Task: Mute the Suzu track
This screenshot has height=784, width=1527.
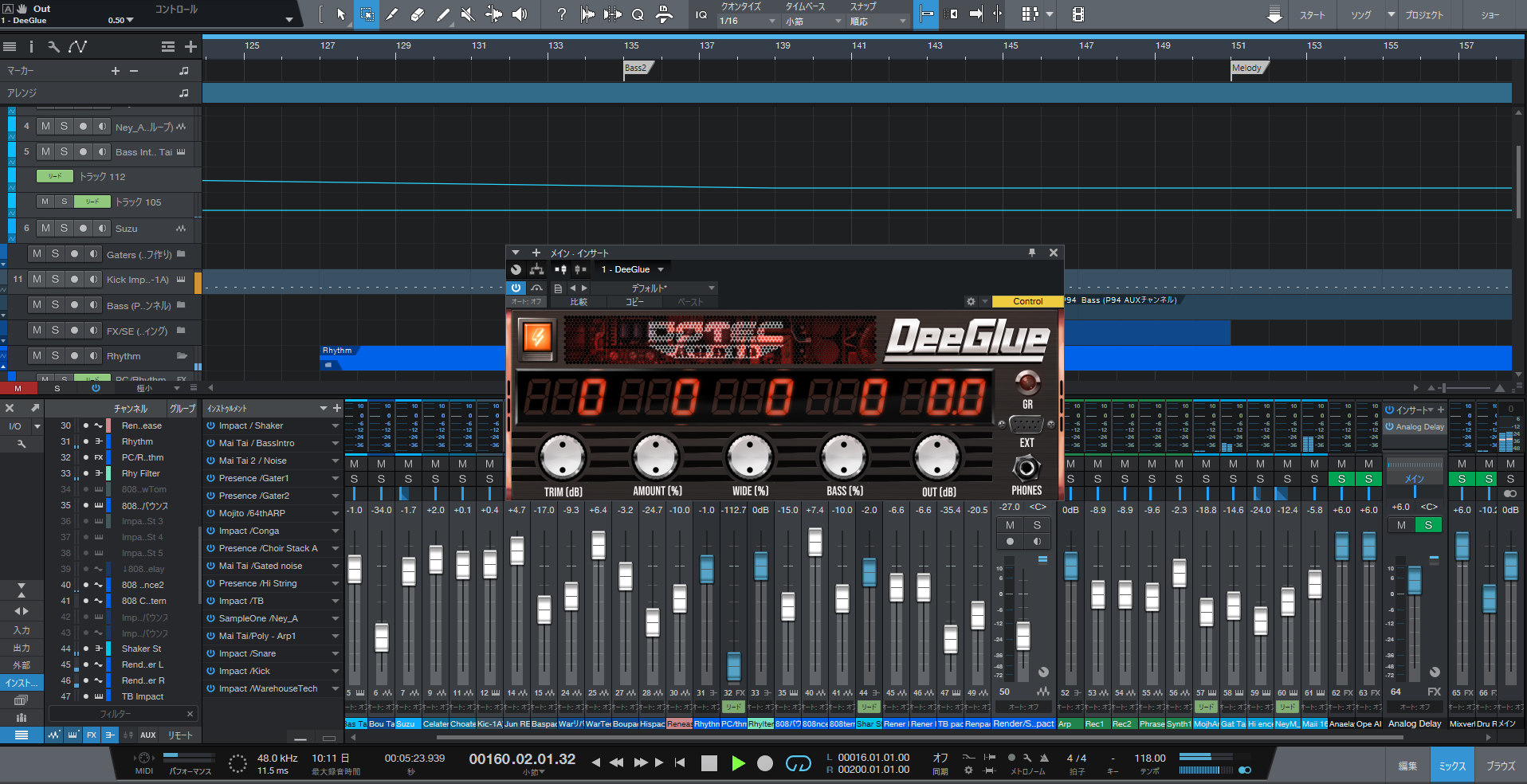Action: point(45,228)
